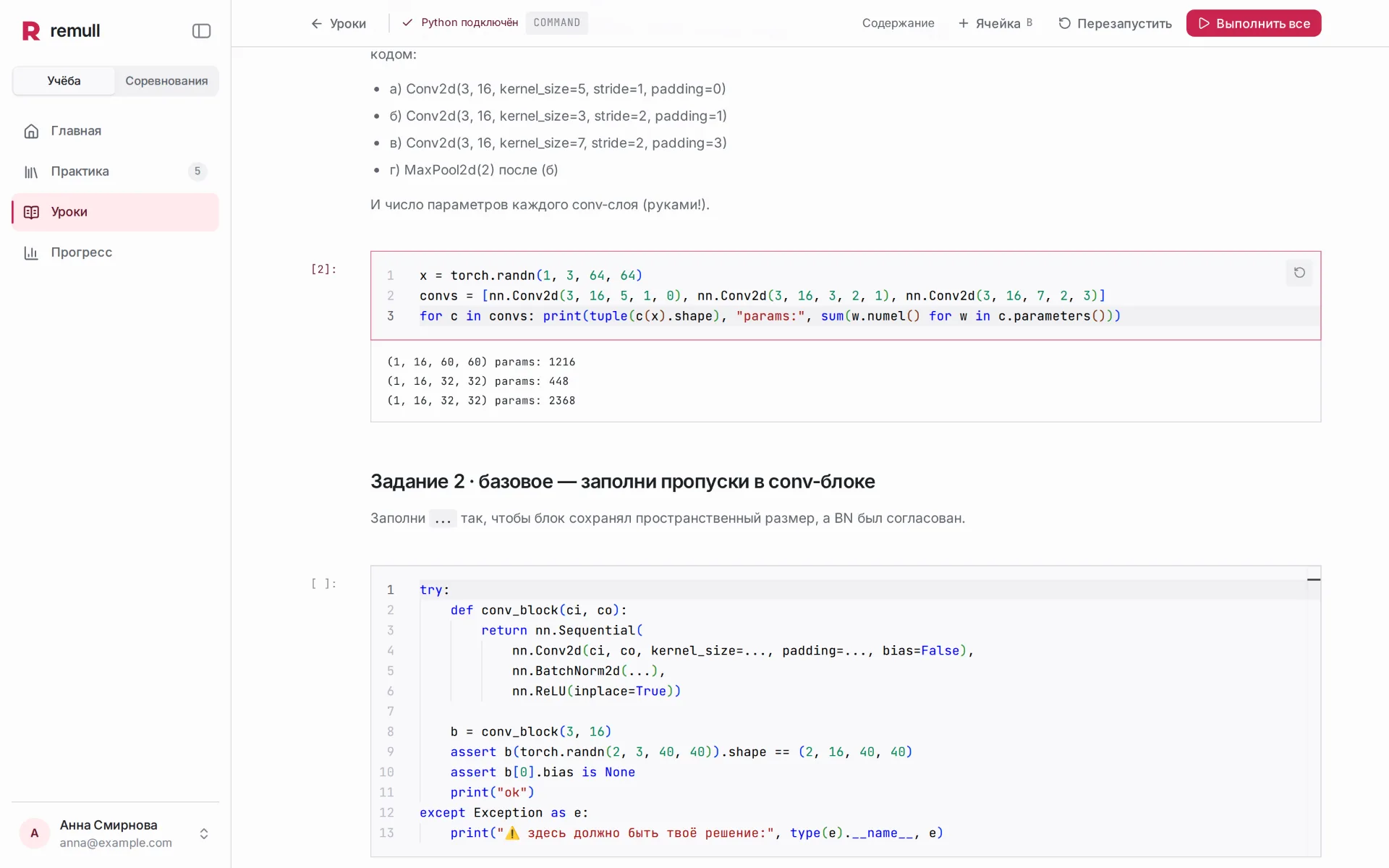Click bullet в) Conv2d kernel_size=7
This screenshot has width=1389, height=868.
pos(558,143)
